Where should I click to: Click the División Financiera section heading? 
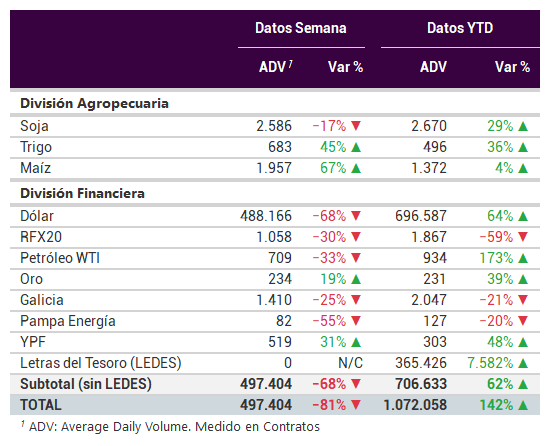coord(82,194)
